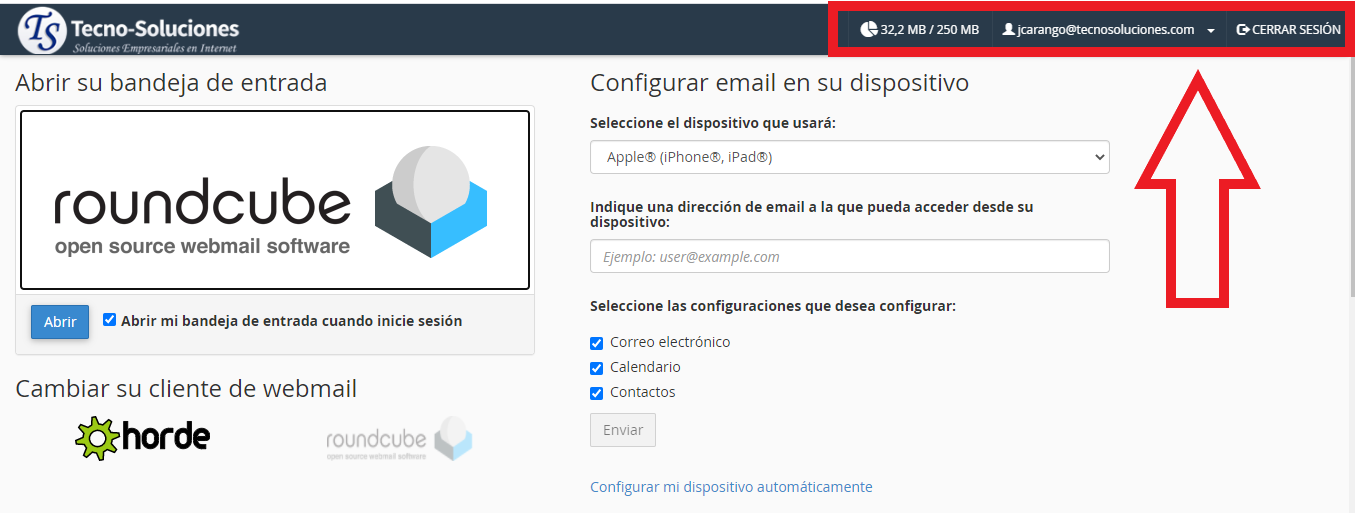Open the jcarango@tecnosoluciones.com user menu
The image size is (1355, 513).
[x=1104, y=30]
